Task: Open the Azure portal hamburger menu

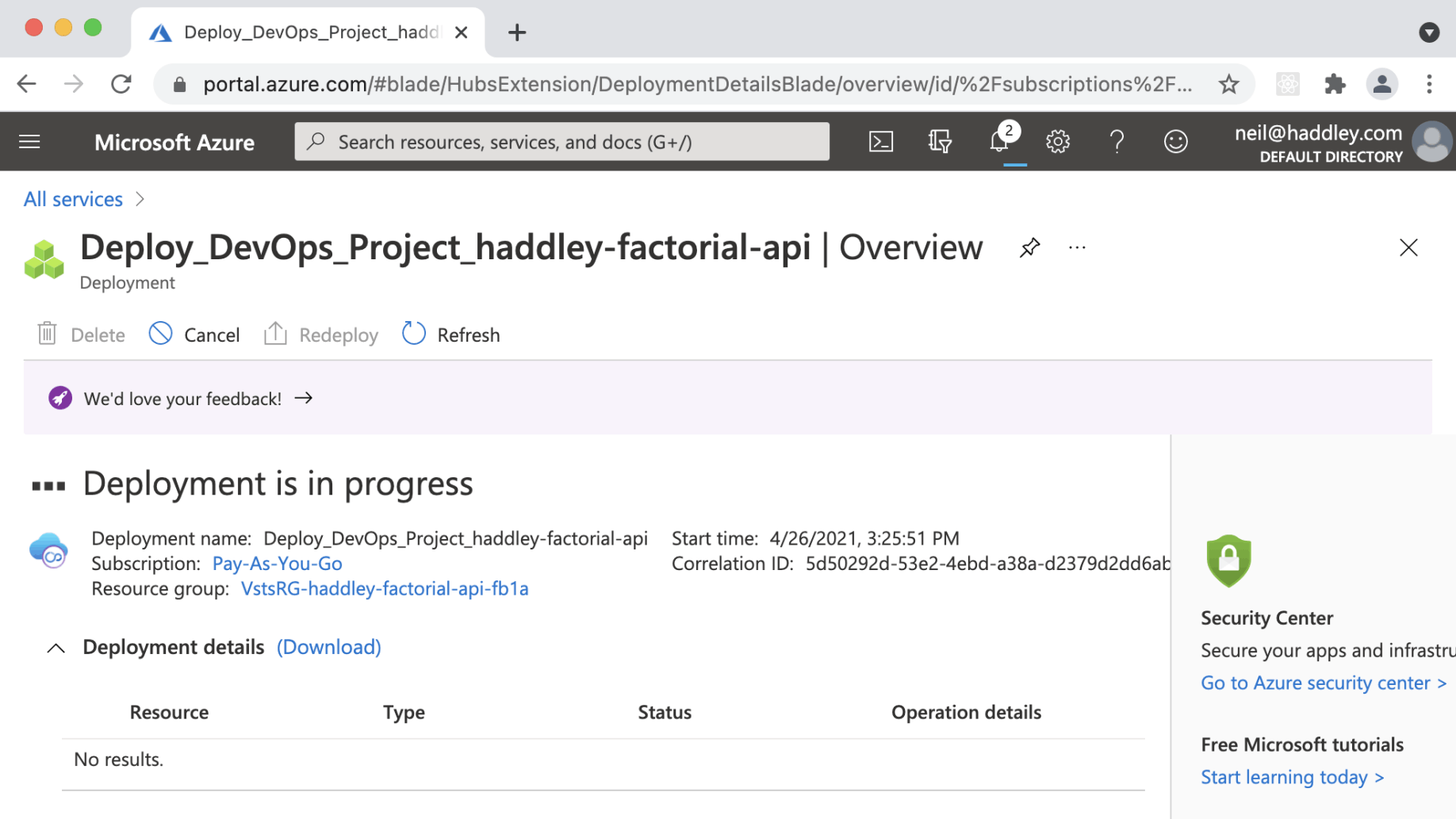Action: tap(29, 142)
